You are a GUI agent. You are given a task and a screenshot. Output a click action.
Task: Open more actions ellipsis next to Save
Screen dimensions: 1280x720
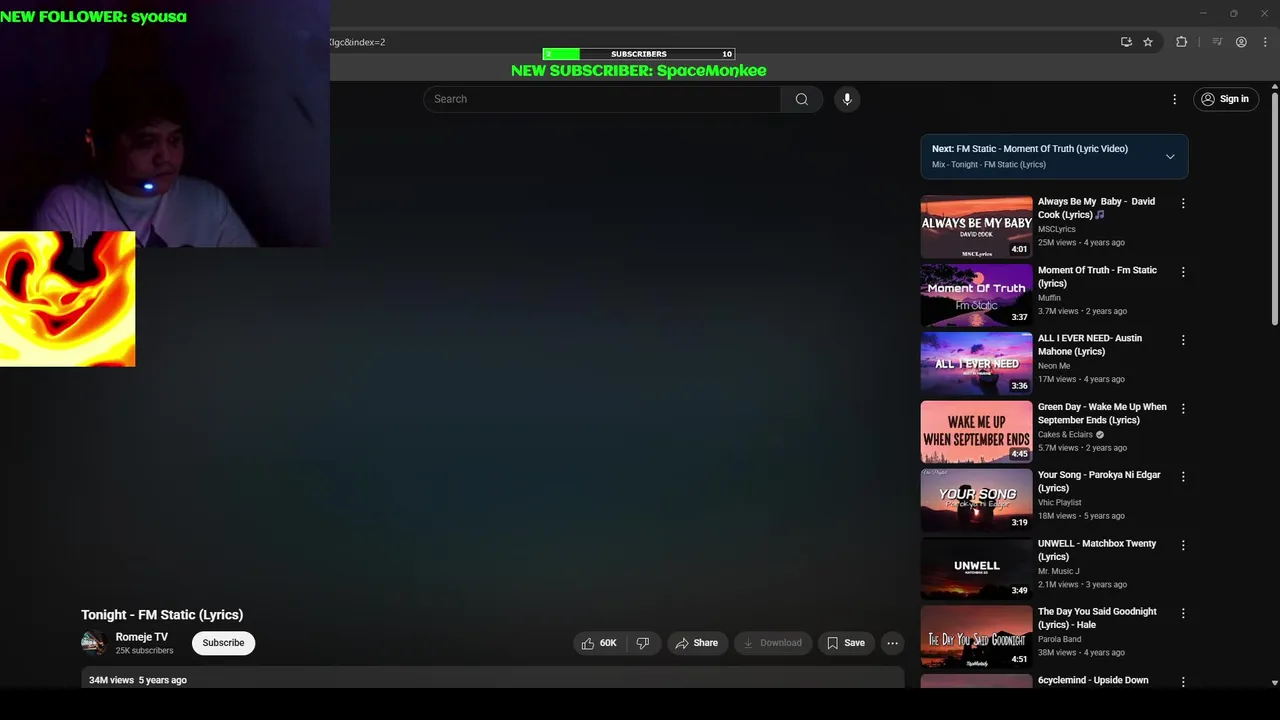(893, 643)
